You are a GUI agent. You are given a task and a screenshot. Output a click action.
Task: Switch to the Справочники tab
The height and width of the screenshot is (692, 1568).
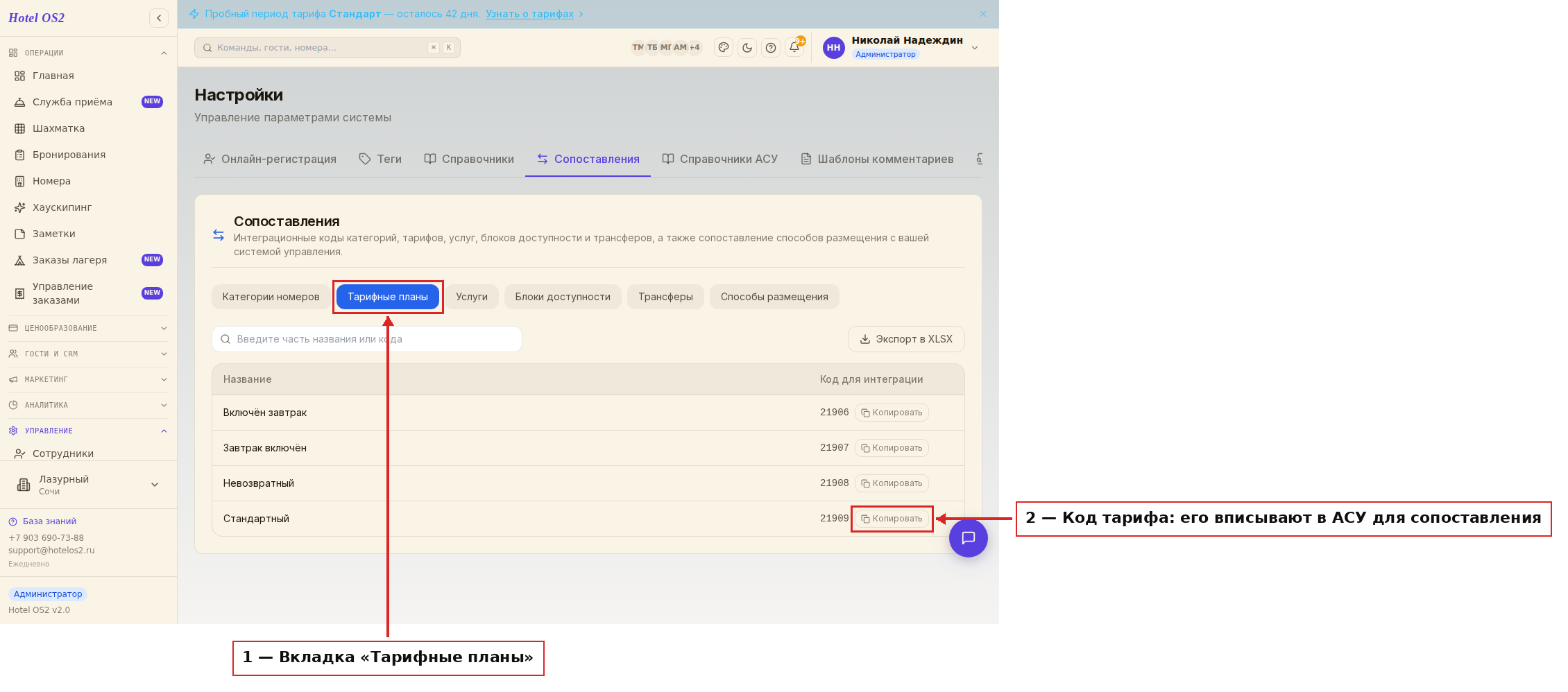(469, 159)
